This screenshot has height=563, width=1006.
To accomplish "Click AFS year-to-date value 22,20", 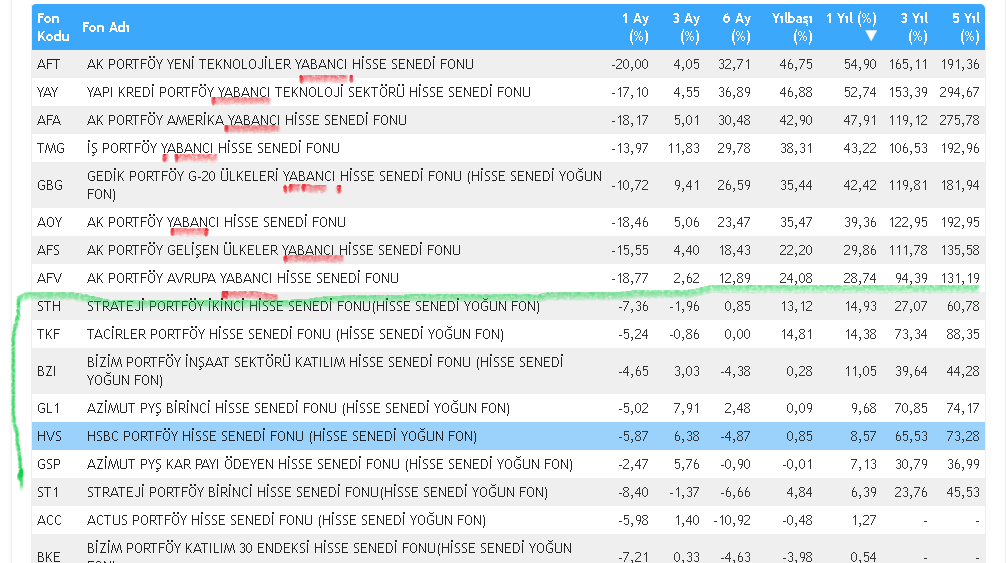I will [x=796, y=251].
